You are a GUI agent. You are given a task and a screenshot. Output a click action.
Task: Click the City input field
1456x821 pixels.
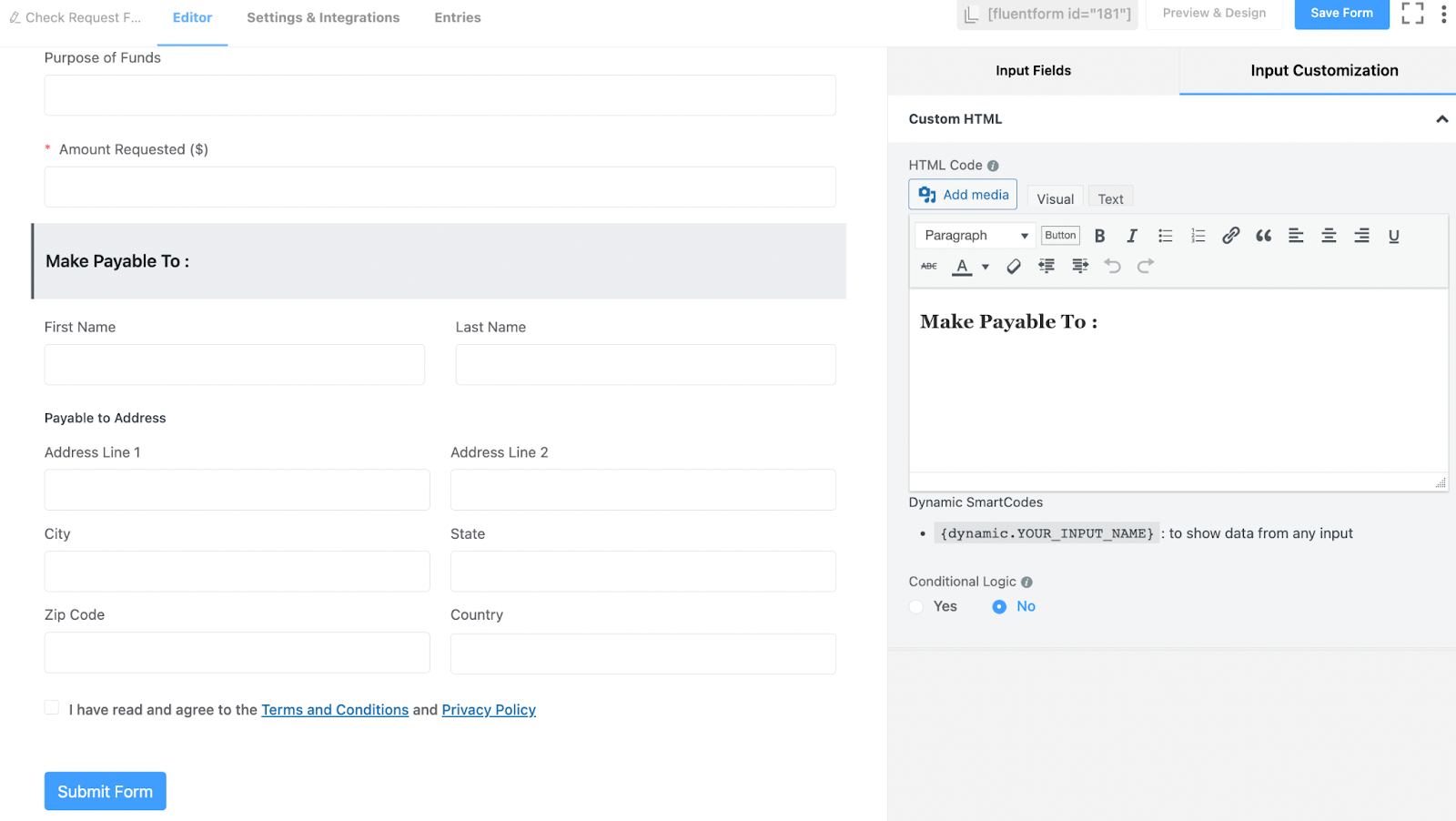(x=238, y=572)
